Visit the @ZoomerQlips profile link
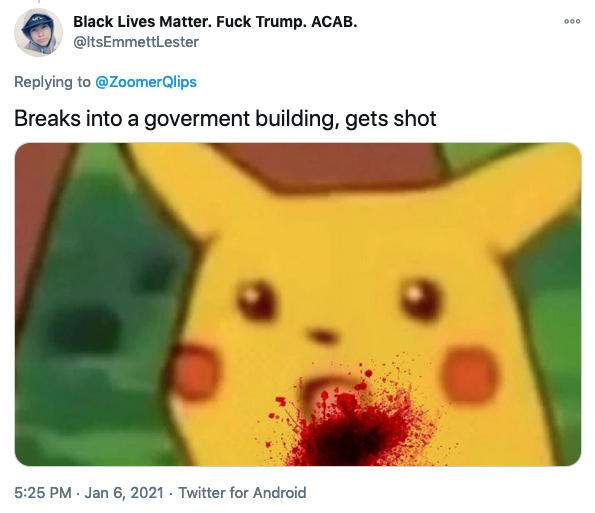Screen dimensions: 595x513 [146, 82]
